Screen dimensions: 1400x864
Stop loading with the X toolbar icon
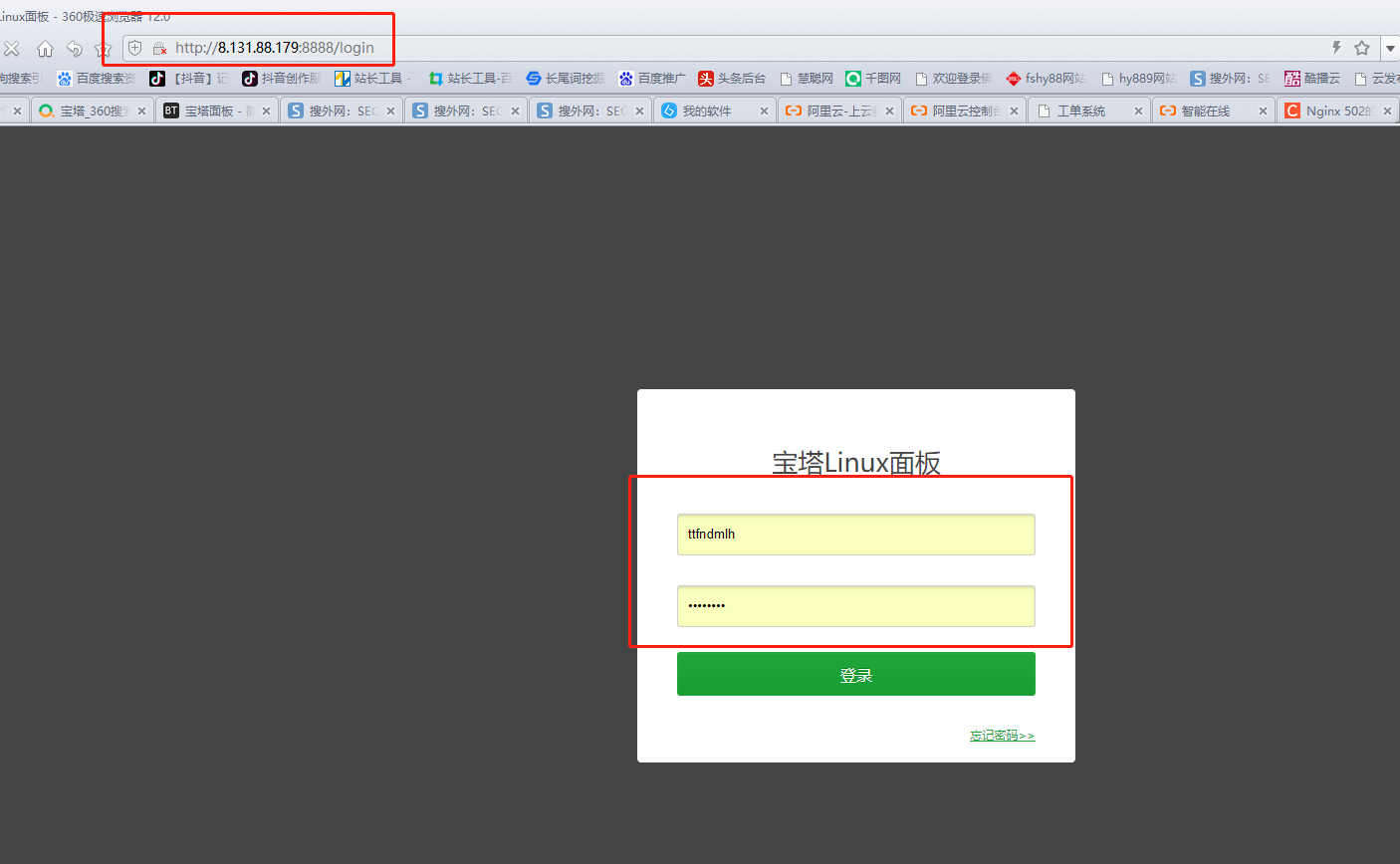12,48
